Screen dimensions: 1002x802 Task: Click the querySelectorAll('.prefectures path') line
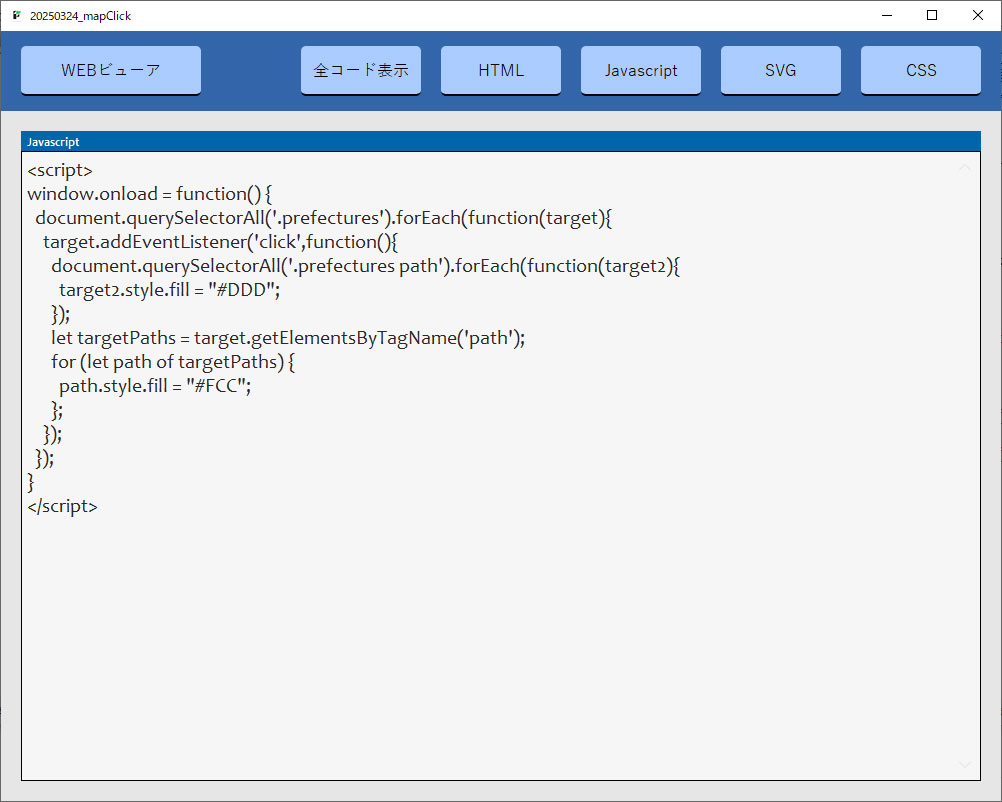[366, 266]
